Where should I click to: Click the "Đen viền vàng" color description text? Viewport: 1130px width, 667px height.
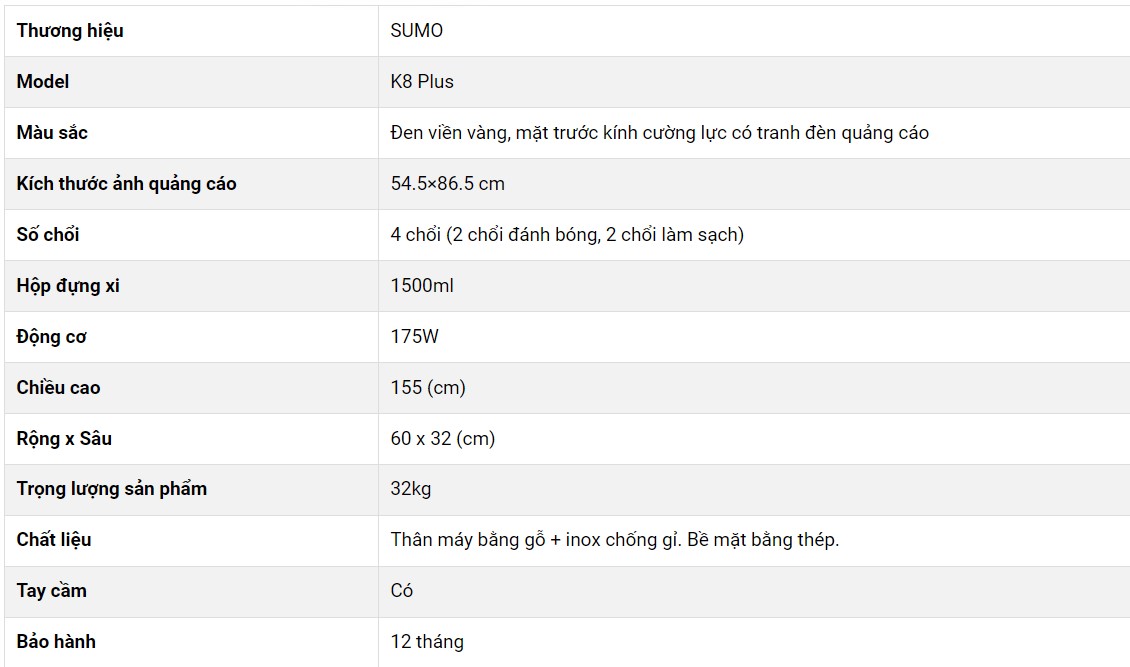449,133
